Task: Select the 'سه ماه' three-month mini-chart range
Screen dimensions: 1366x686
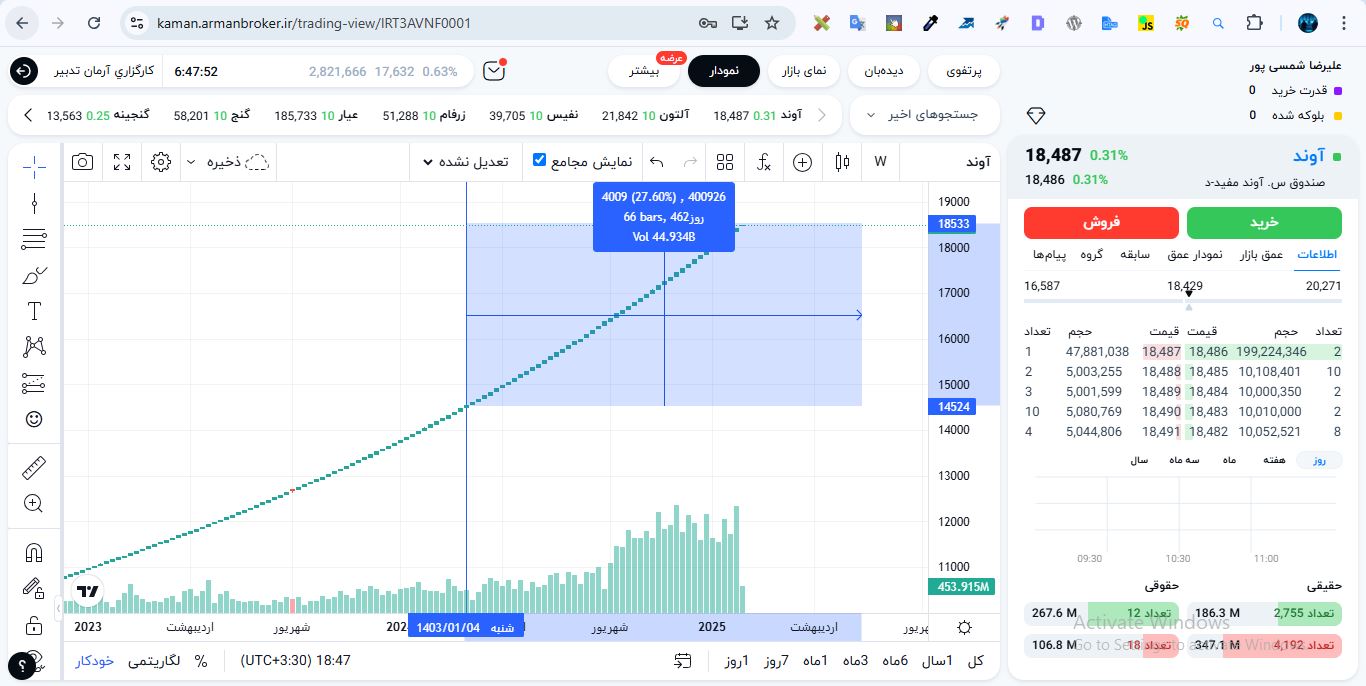Action: click(x=1184, y=460)
